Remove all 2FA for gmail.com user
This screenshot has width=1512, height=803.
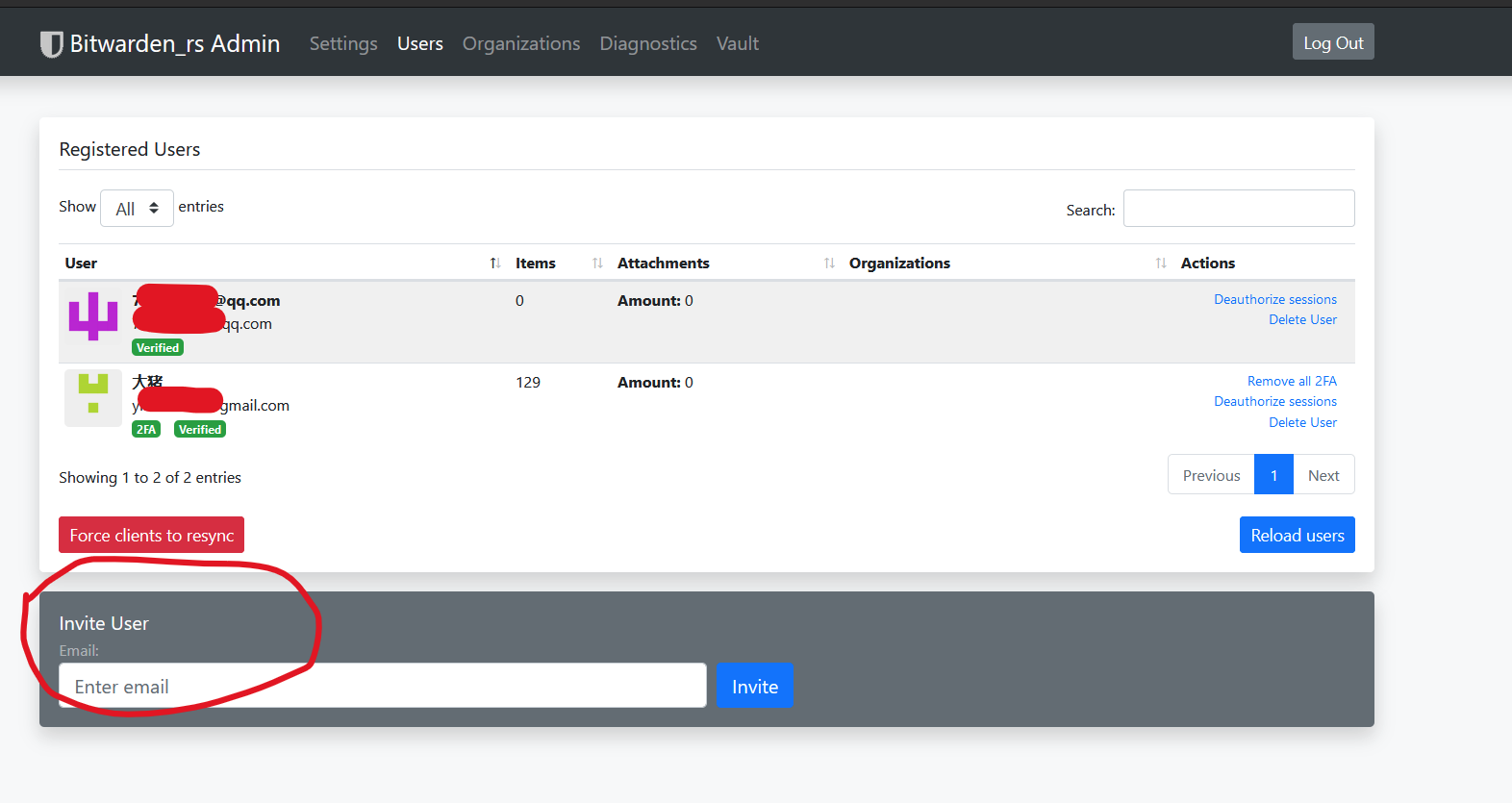click(x=1292, y=381)
